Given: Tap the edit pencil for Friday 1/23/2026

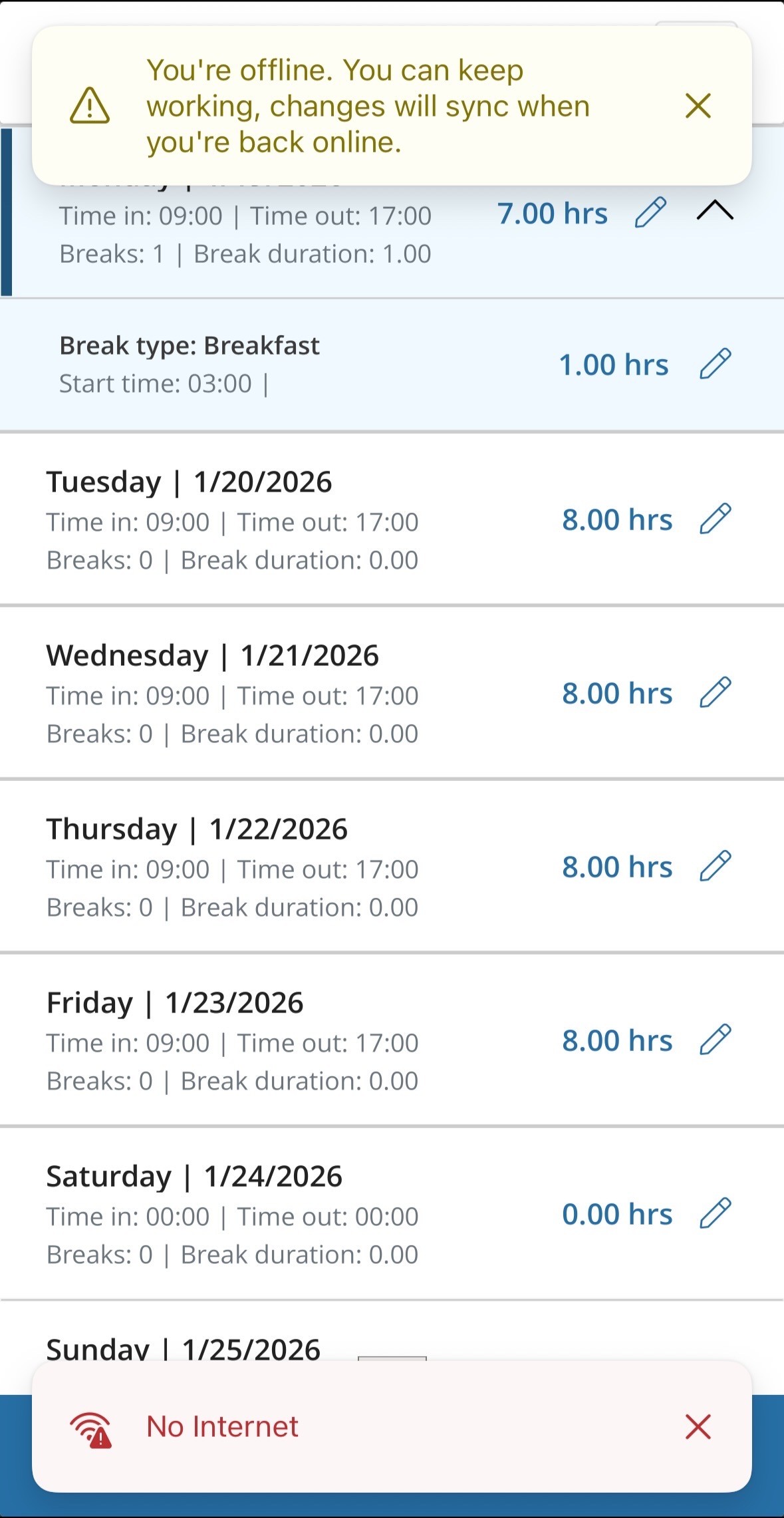Looking at the screenshot, I should click(716, 1040).
